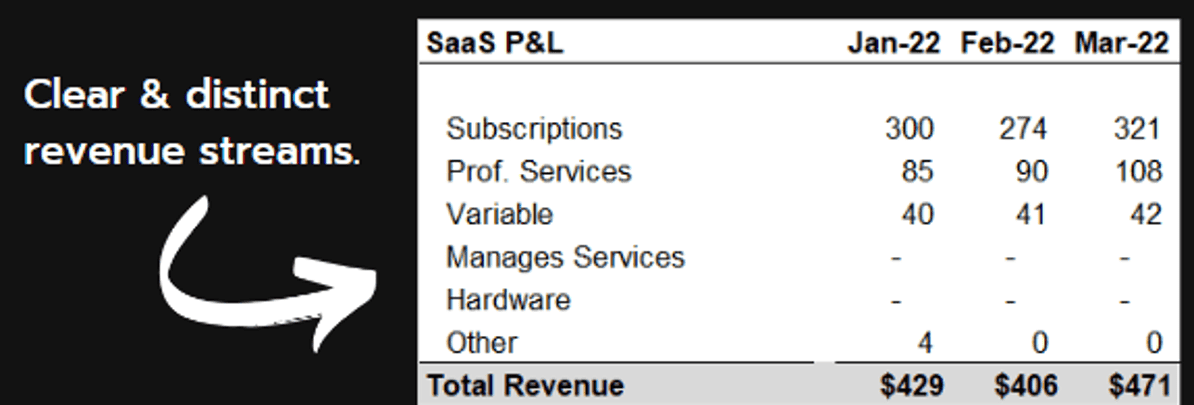Image resolution: width=1194 pixels, height=405 pixels.
Task: Click the Manages Services row label
Action: 565,257
